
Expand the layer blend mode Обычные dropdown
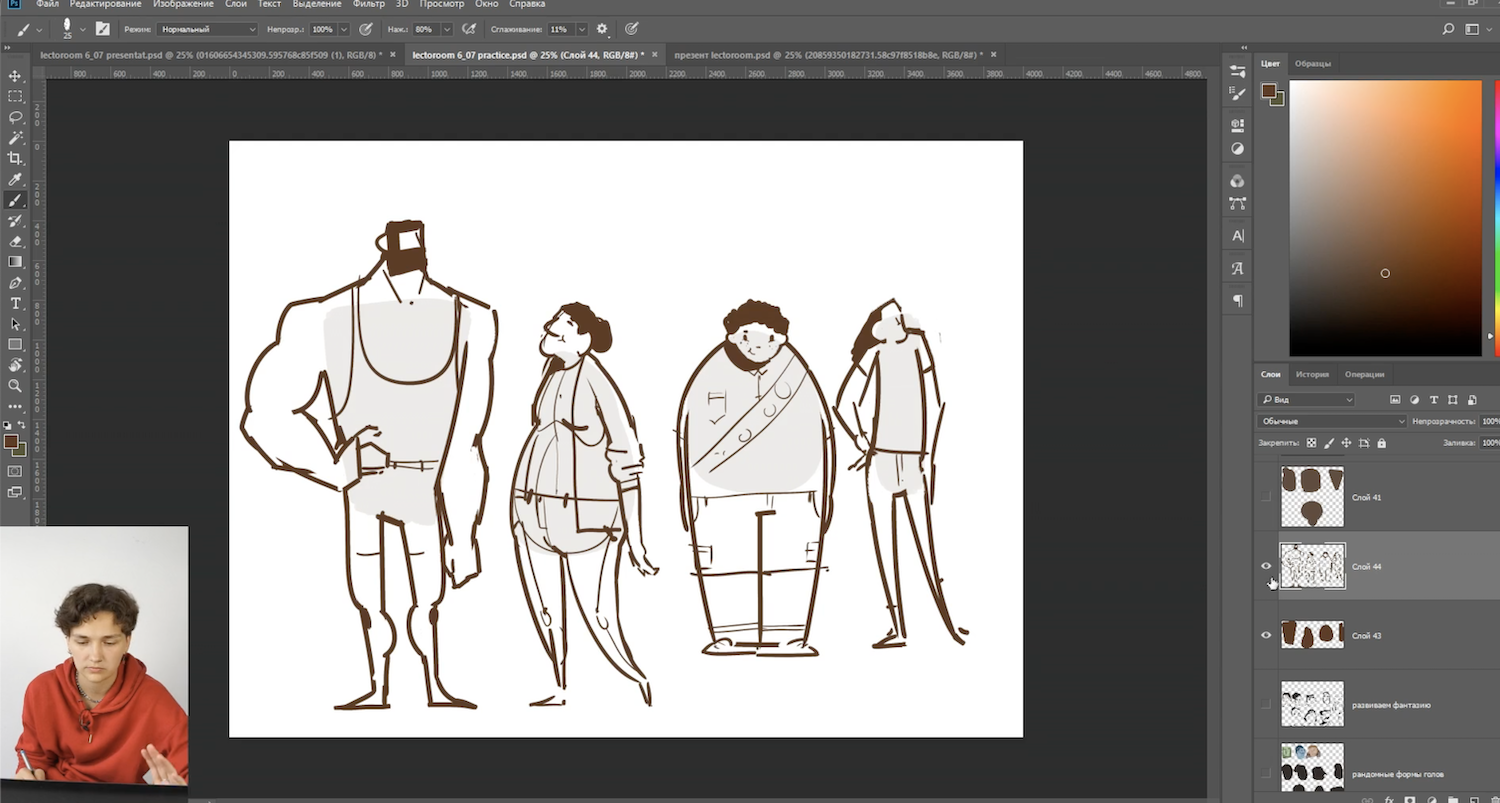pyautogui.click(x=1331, y=421)
